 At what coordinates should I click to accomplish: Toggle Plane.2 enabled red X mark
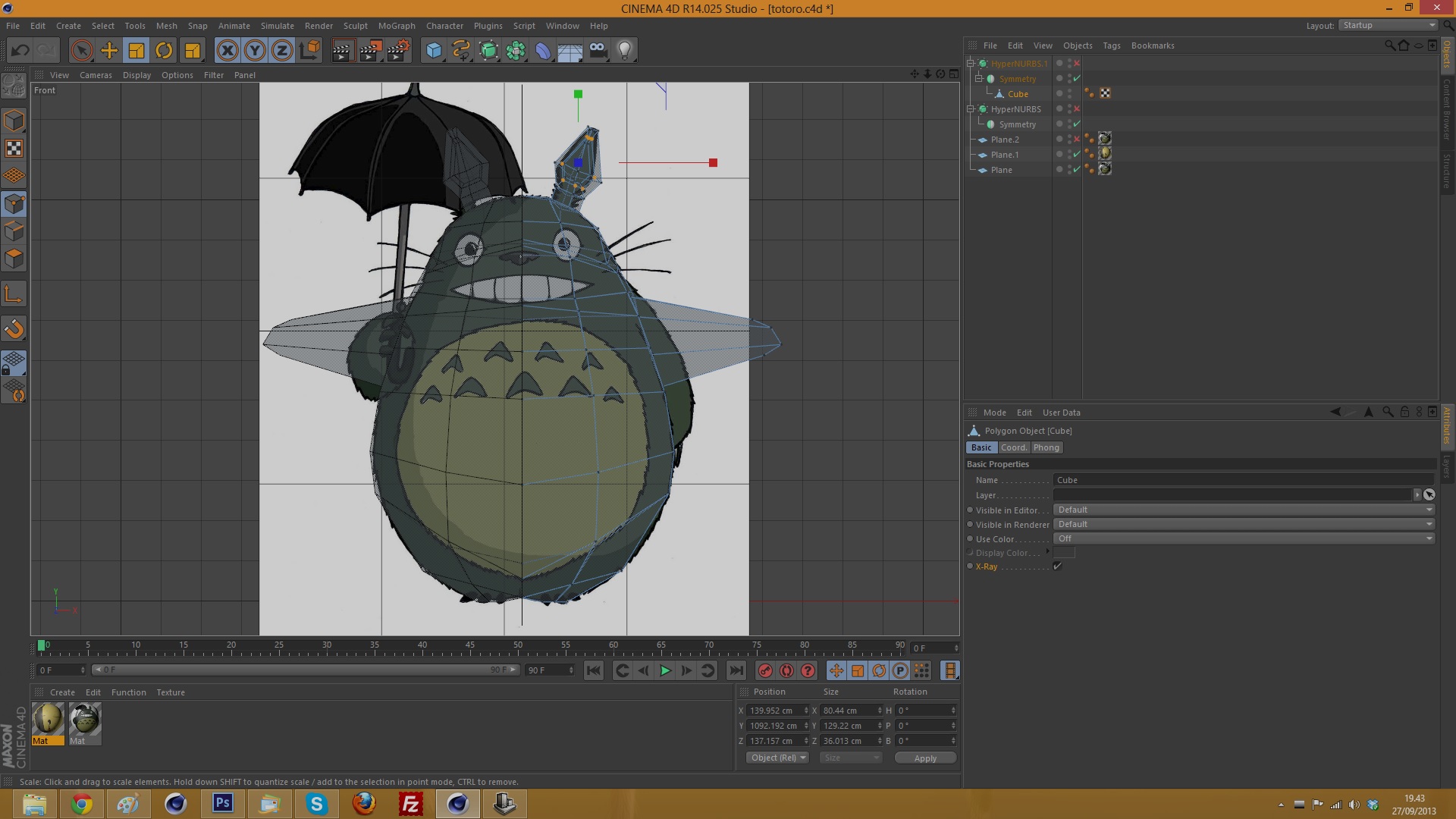pyautogui.click(x=1077, y=140)
